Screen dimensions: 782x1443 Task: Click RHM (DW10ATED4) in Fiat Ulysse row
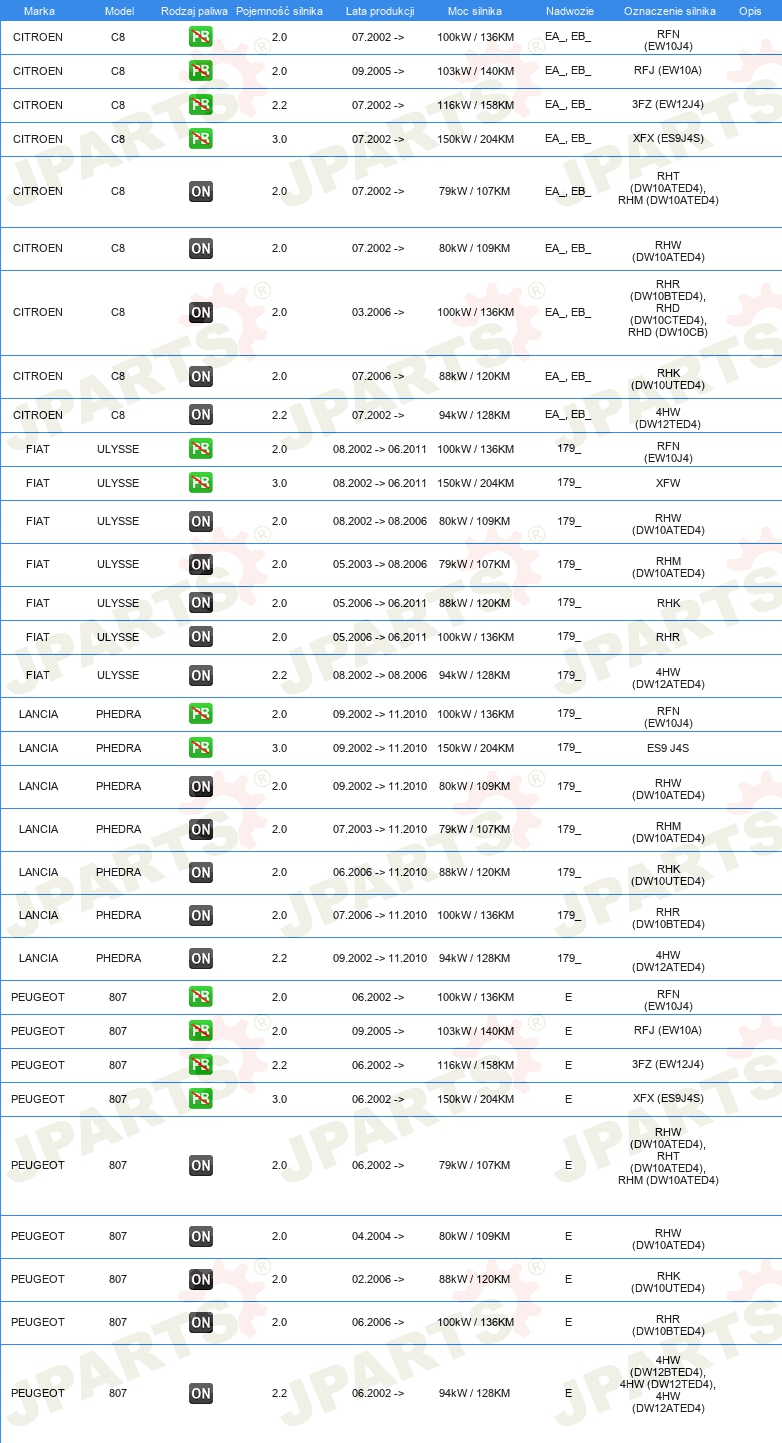(668, 568)
